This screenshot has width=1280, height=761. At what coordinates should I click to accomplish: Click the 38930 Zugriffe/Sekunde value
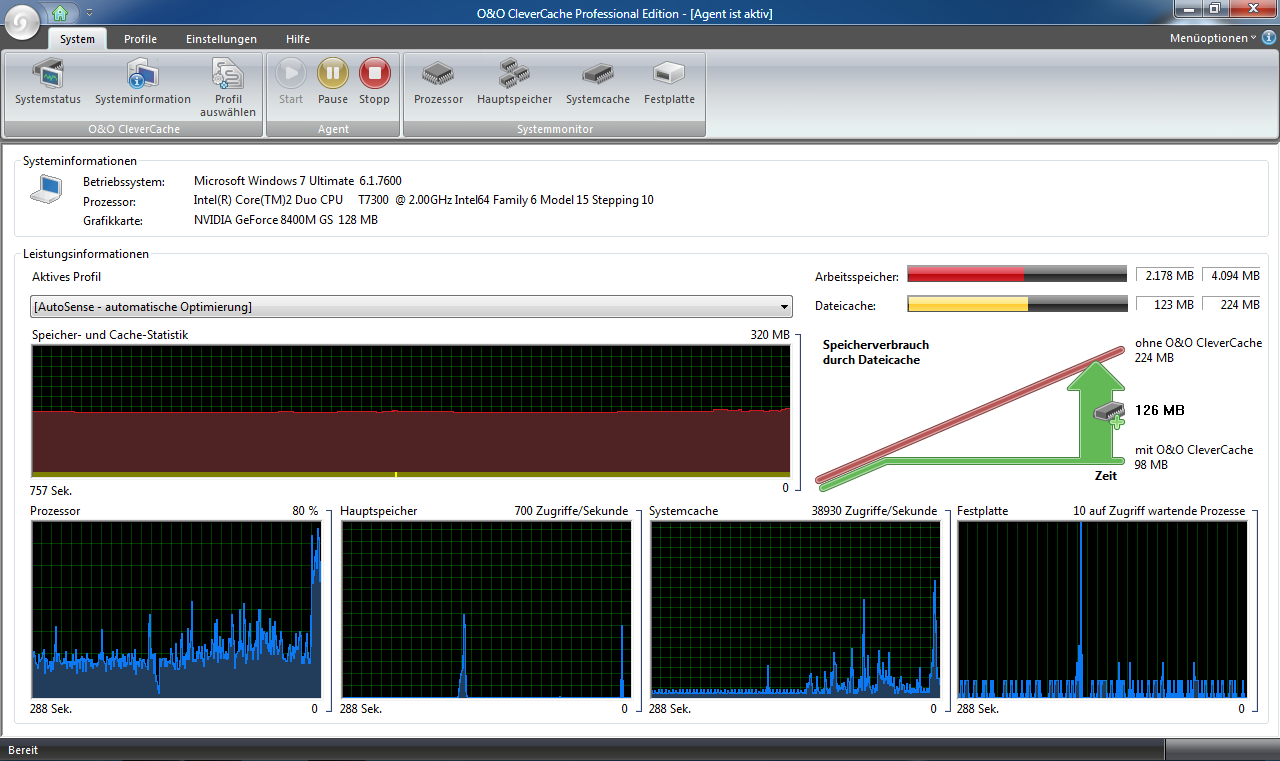(874, 511)
